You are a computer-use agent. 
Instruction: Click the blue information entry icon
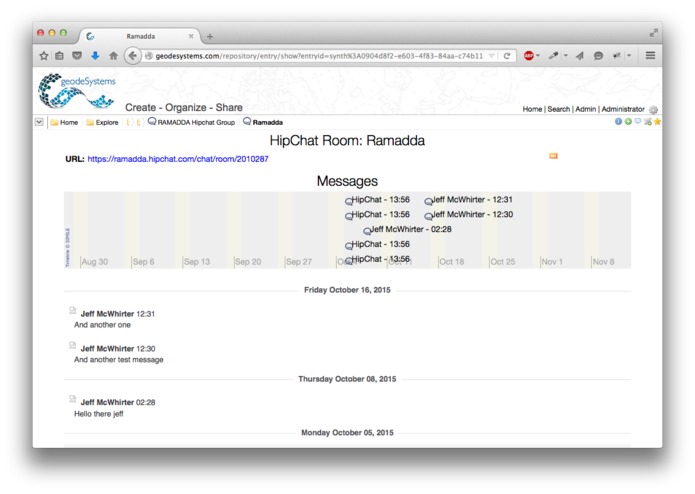[618, 121]
